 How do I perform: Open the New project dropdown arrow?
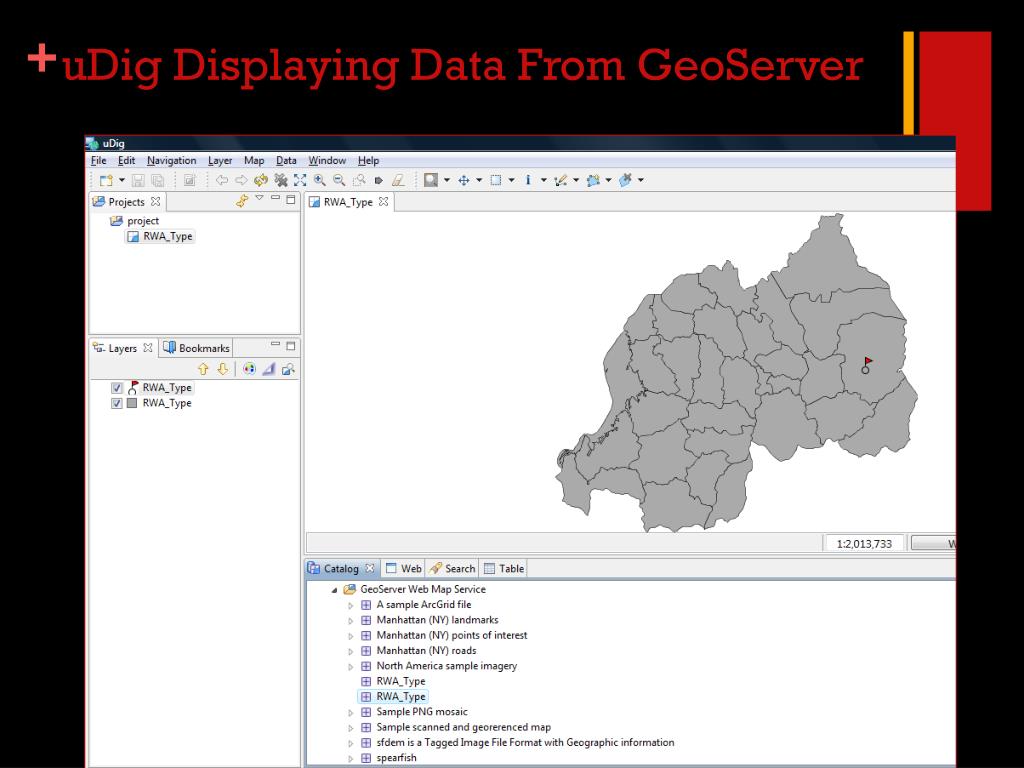[x=121, y=180]
